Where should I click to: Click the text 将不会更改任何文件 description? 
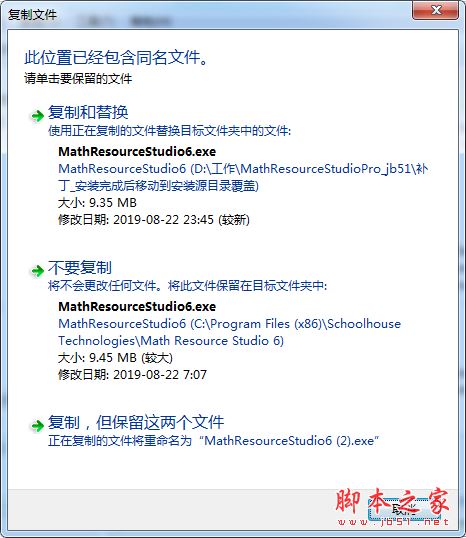coord(187,285)
